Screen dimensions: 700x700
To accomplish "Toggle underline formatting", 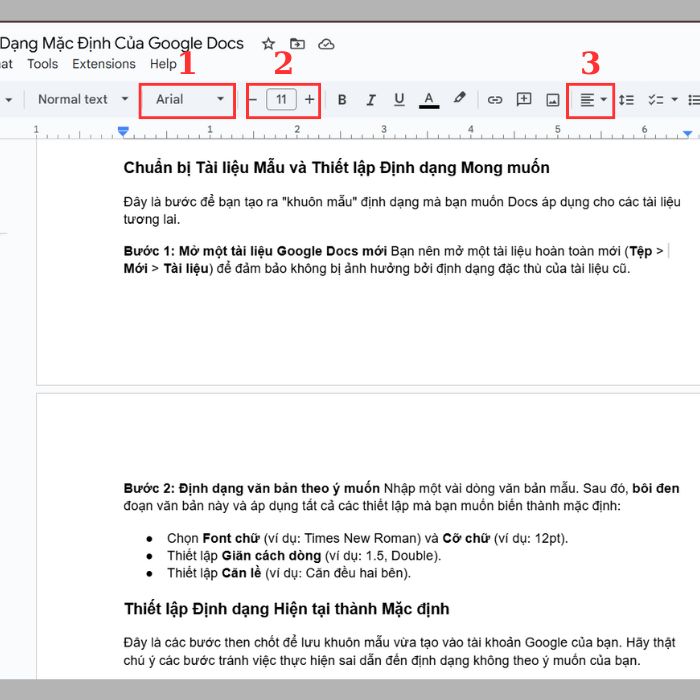I will 399,100.
